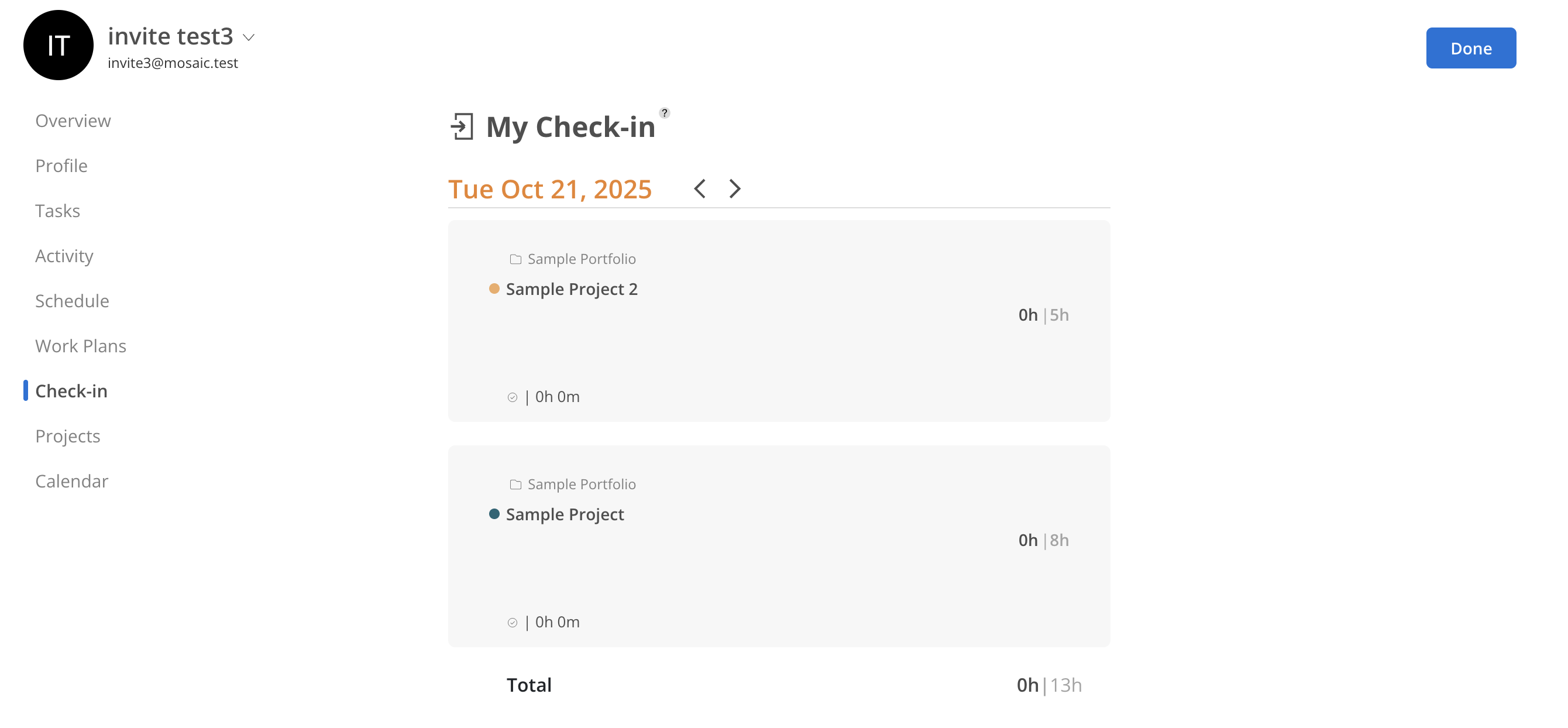Expand the invite test3 user dropdown
The image size is (1568, 728).
click(248, 37)
